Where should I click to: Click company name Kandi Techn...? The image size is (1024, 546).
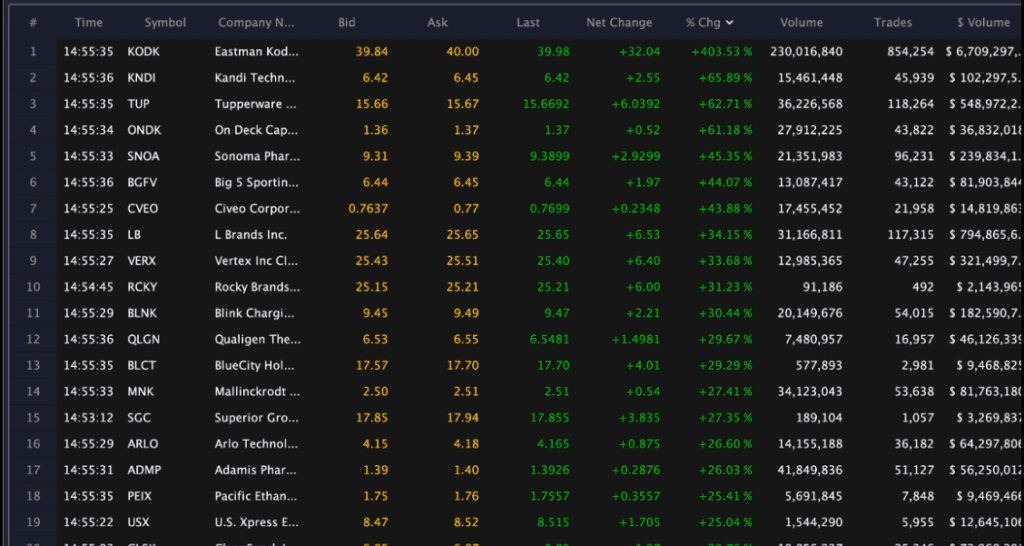coord(255,78)
